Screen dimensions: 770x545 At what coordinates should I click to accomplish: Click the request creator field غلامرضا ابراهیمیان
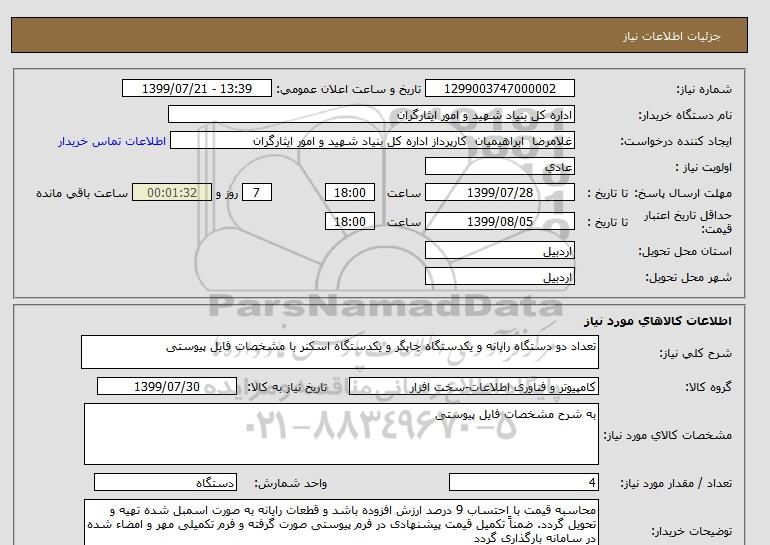pos(372,141)
